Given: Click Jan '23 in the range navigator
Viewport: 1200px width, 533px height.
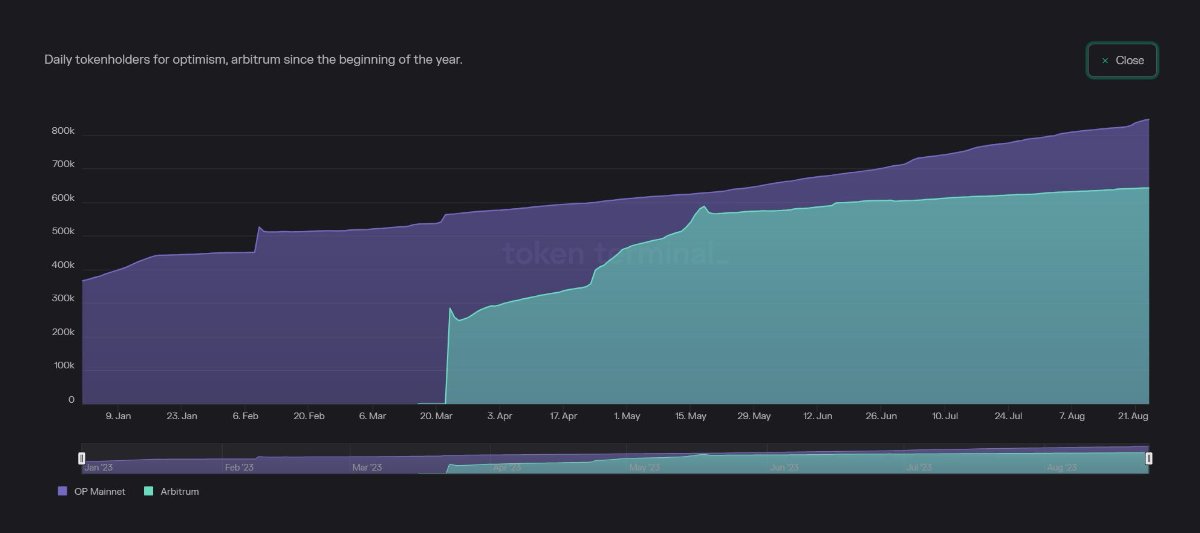Looking at the screenshot, I should tap(98, 467).
